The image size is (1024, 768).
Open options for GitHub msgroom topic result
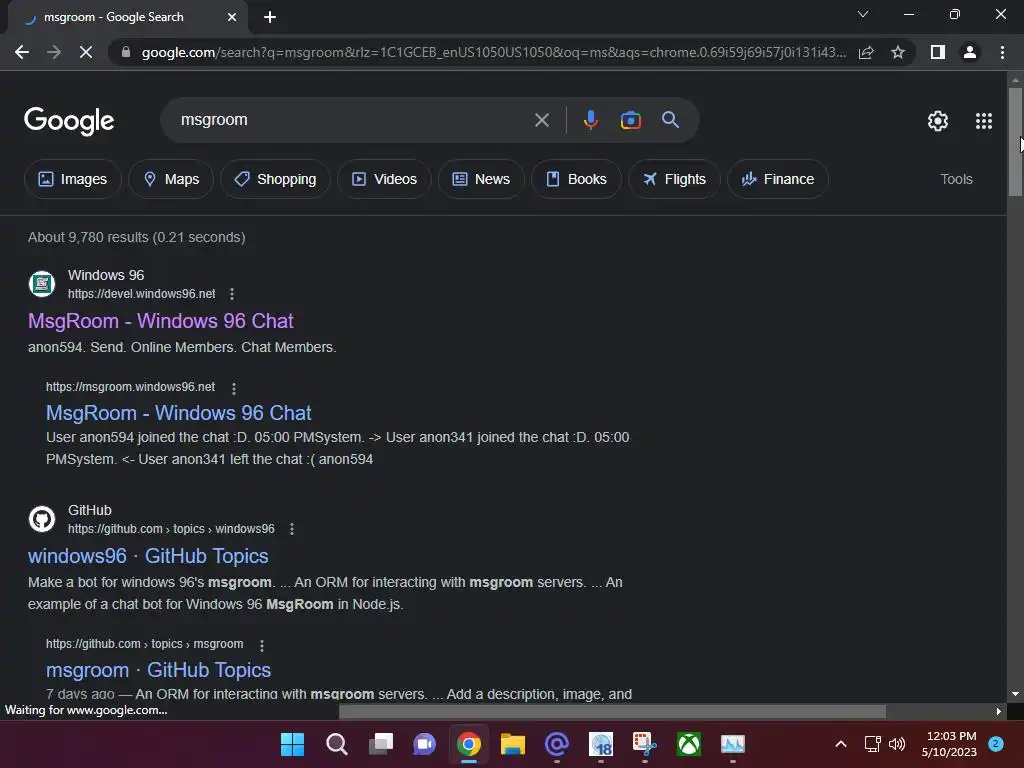point(262,645)
